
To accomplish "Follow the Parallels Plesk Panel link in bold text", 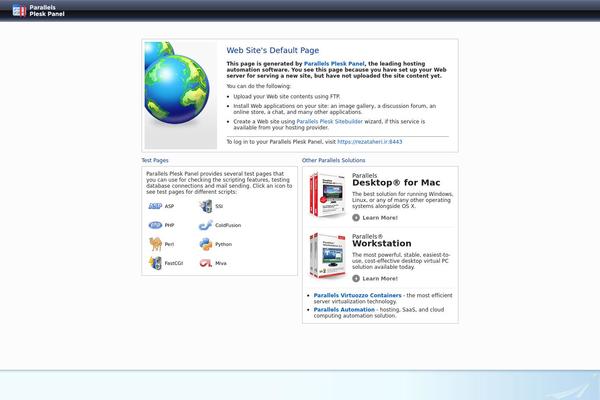I will 334,64.
